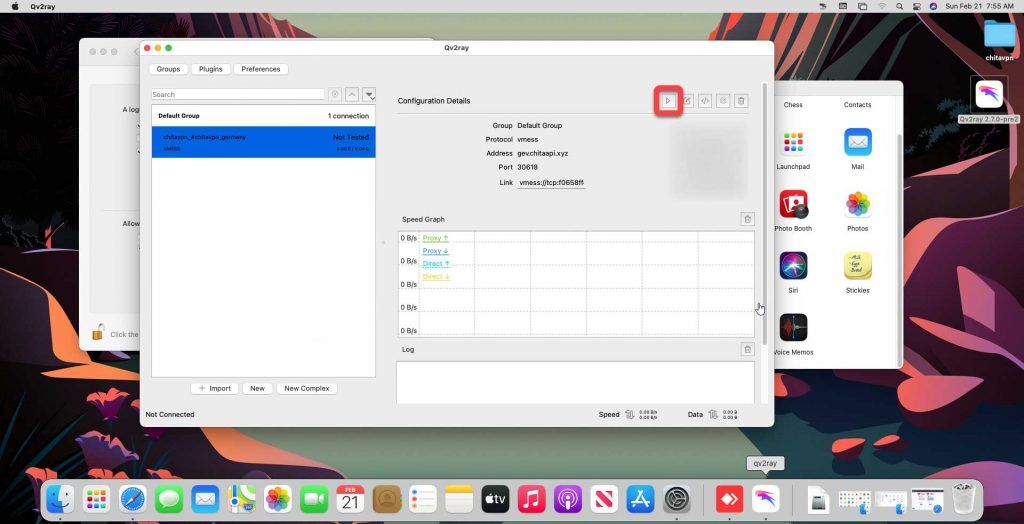The image size is (1024, 524).
Task: Open the Groups tab
Action: [168, 69]
